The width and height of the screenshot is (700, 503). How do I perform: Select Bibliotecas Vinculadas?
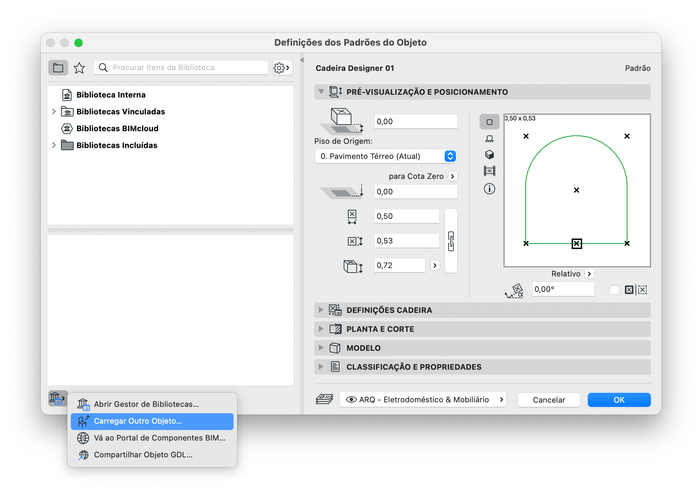[120, 112]
